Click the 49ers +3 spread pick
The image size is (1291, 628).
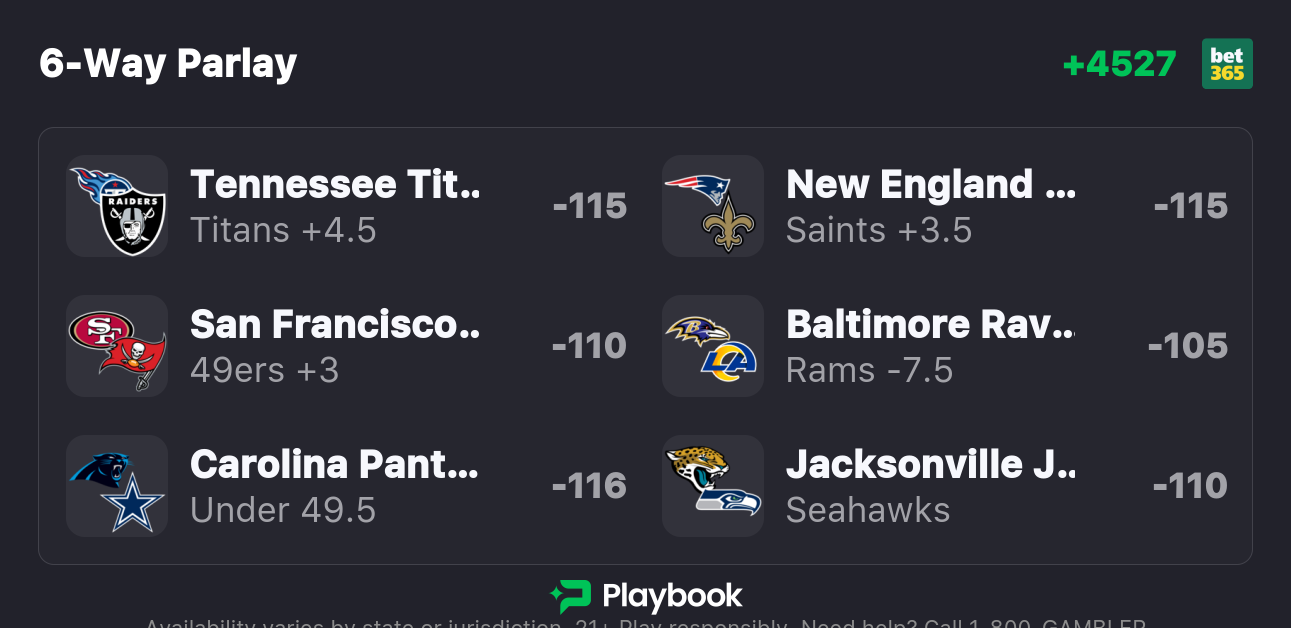click(265, 371)
